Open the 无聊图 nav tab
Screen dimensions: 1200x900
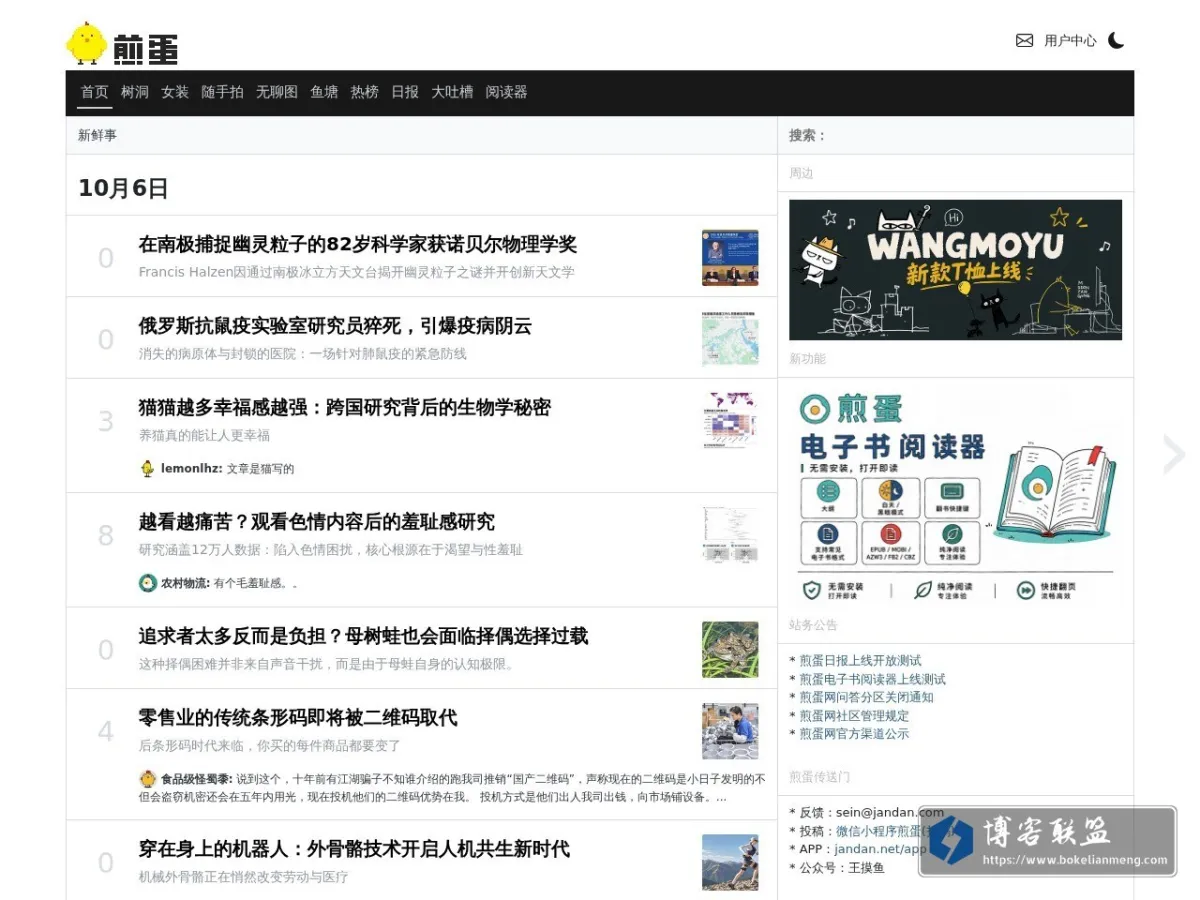coord(277,92)
